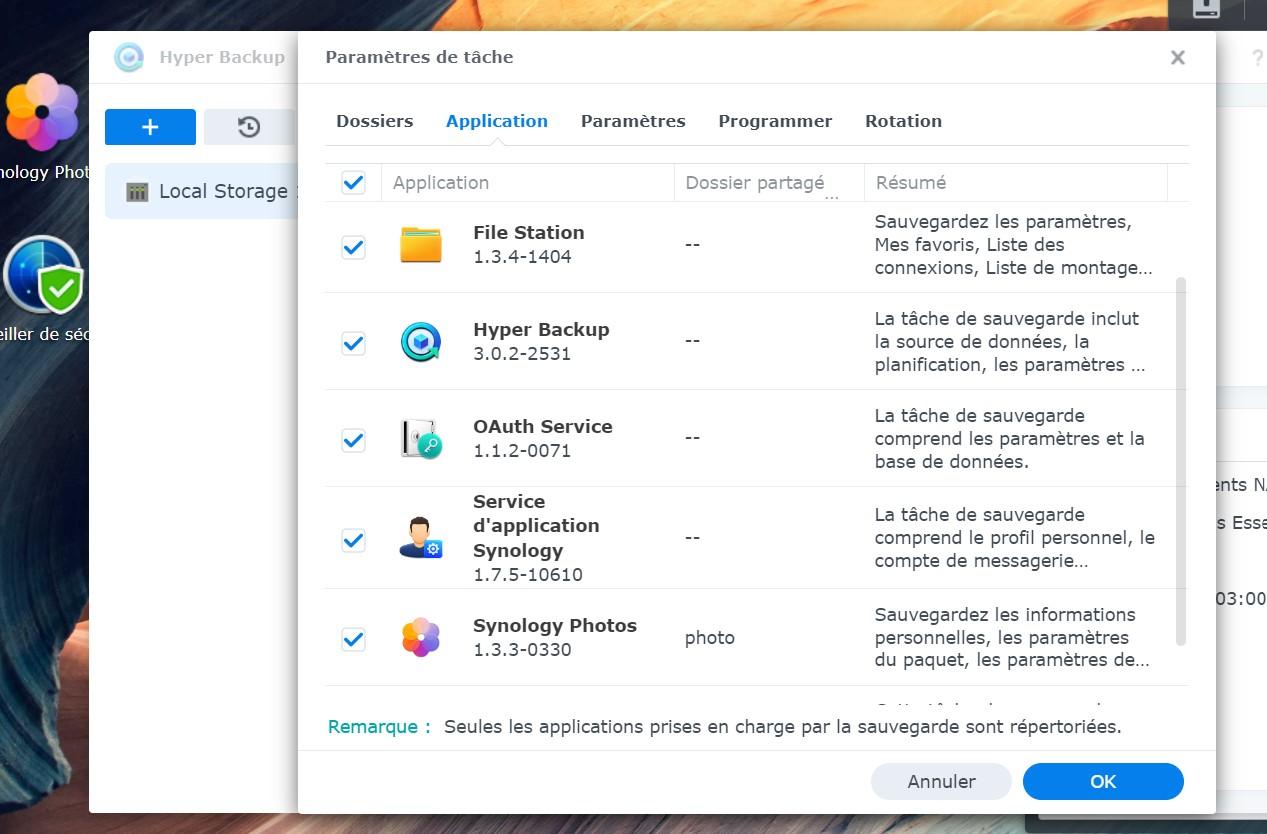1267x834 pixels.
Task: Click the backup history clock icon
Action: pyautogui.click(x=249, y=127)
